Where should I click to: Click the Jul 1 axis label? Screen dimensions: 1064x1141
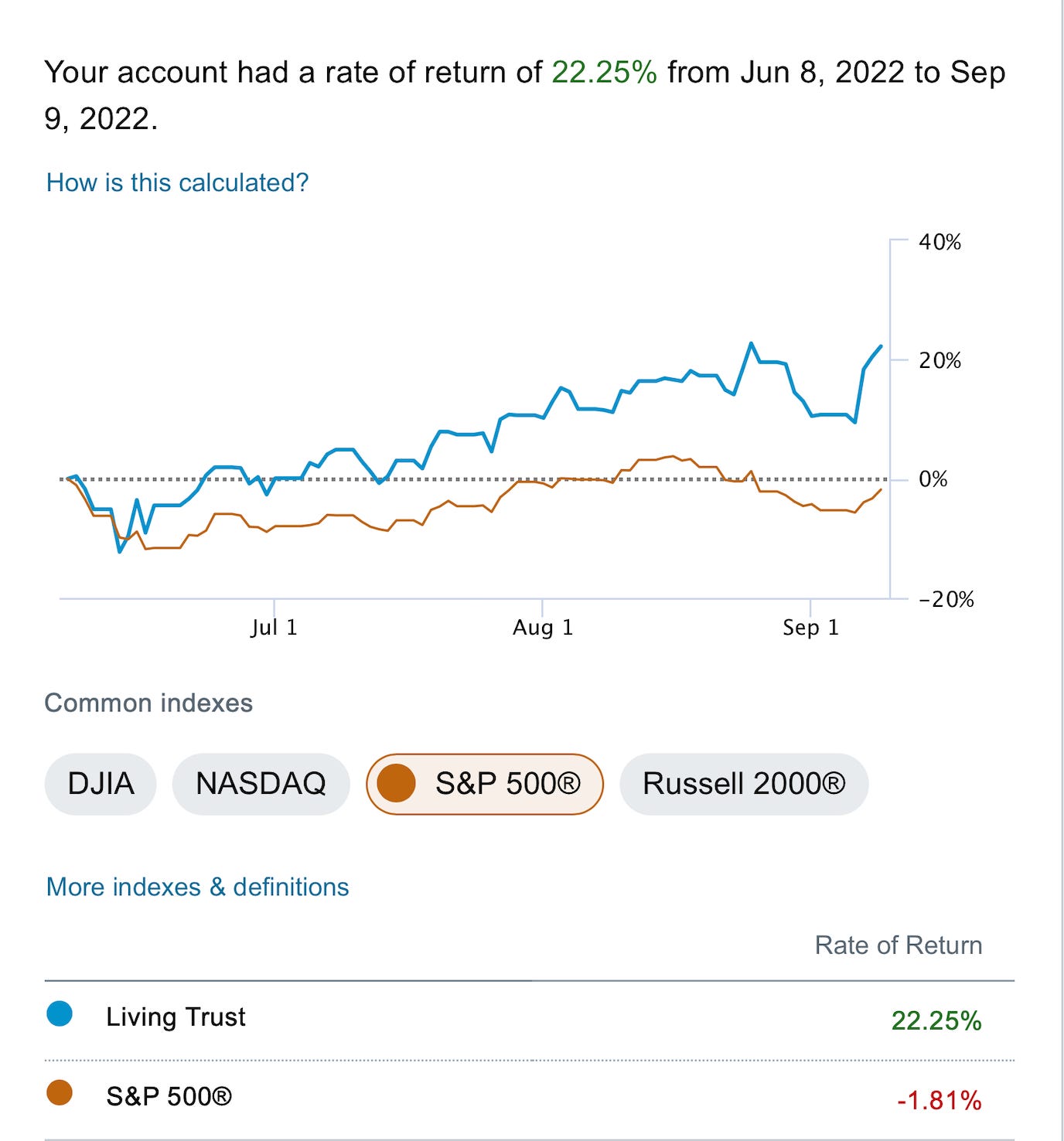coord(274,627)
